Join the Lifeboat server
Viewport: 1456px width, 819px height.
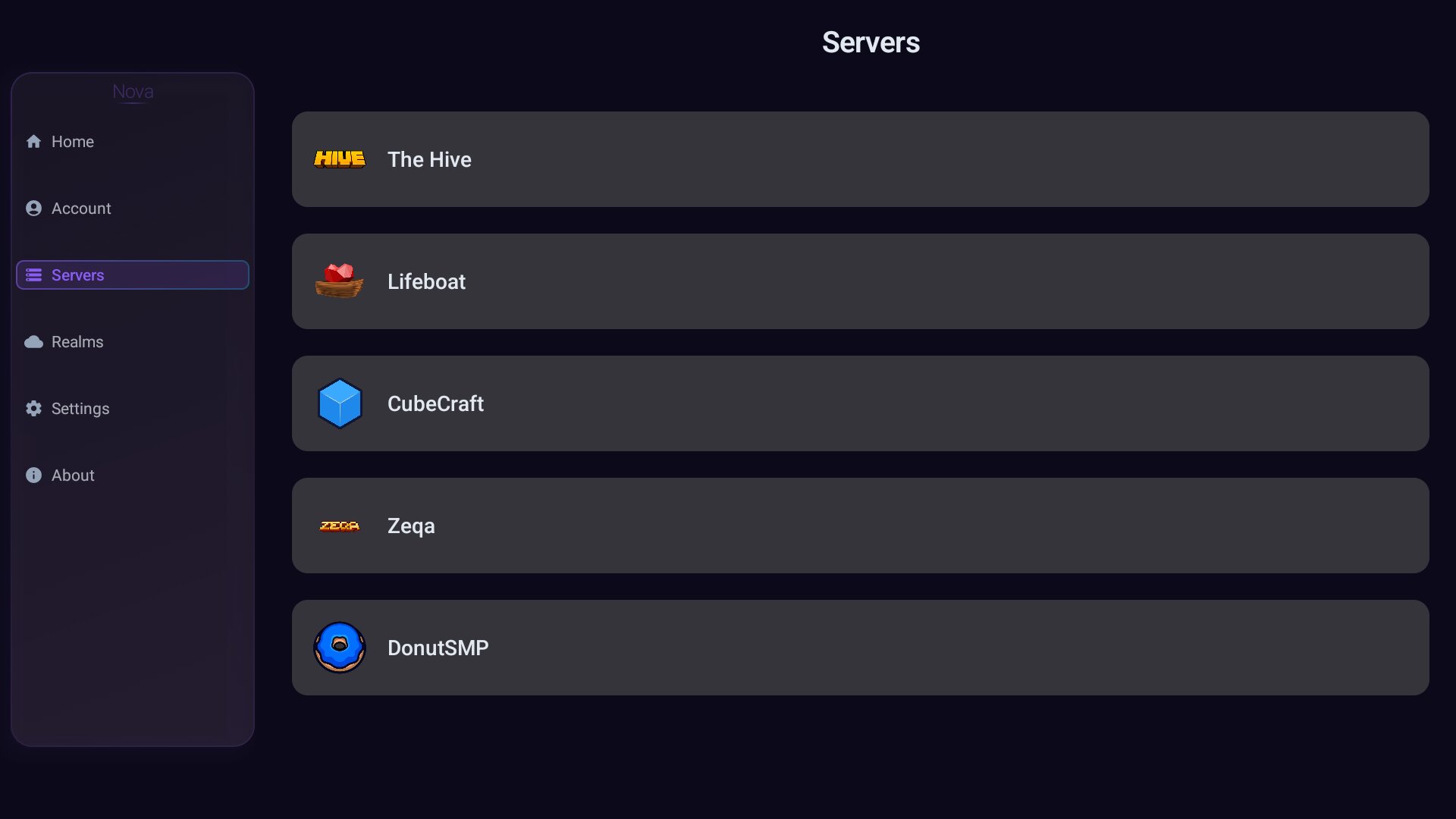(x=860, y=281)
